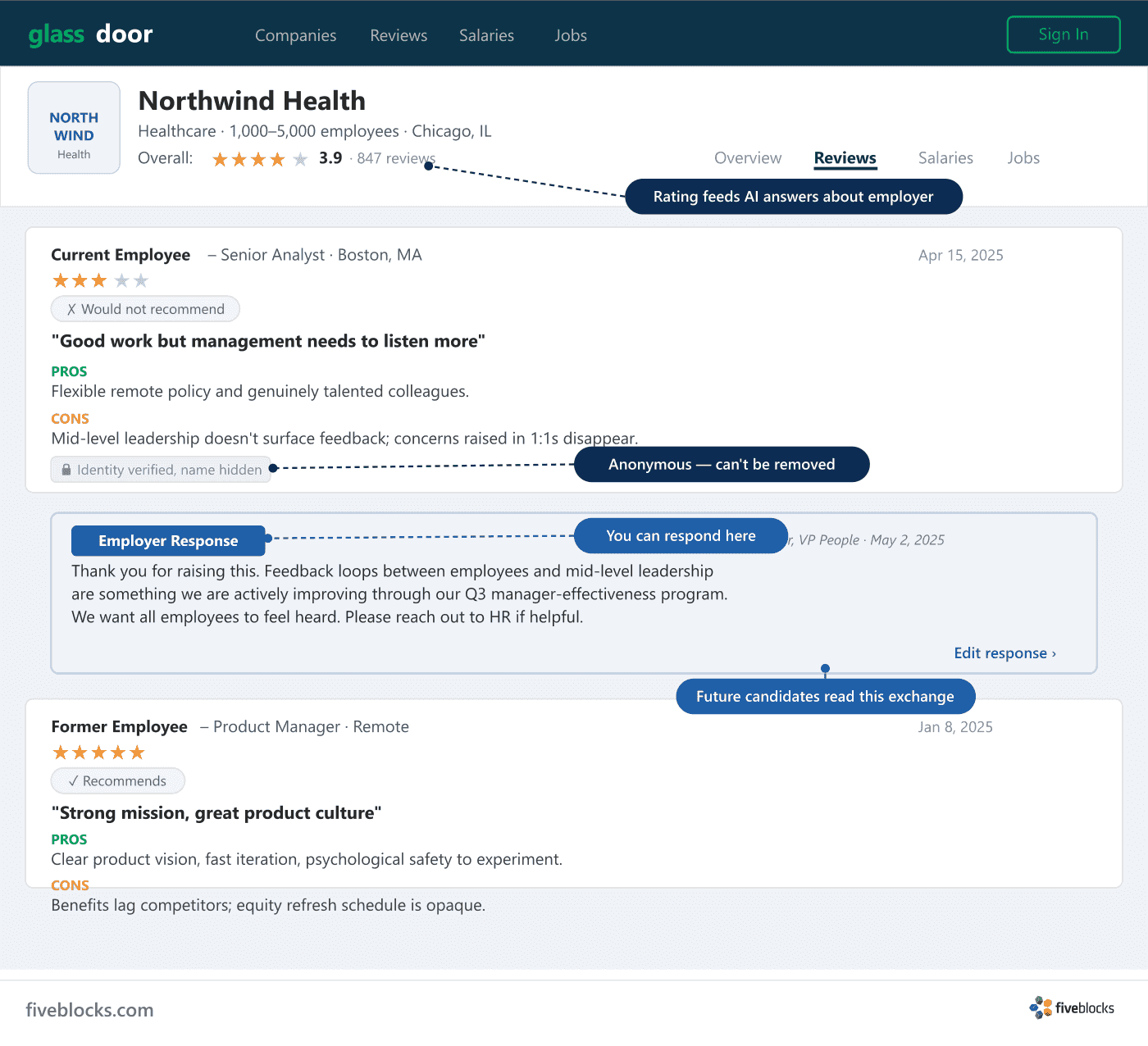Viewport: 1148px width, 1046px height.
Task: Click the 847 reviews count
Action: pyautogui.click(x=396, y=158)
